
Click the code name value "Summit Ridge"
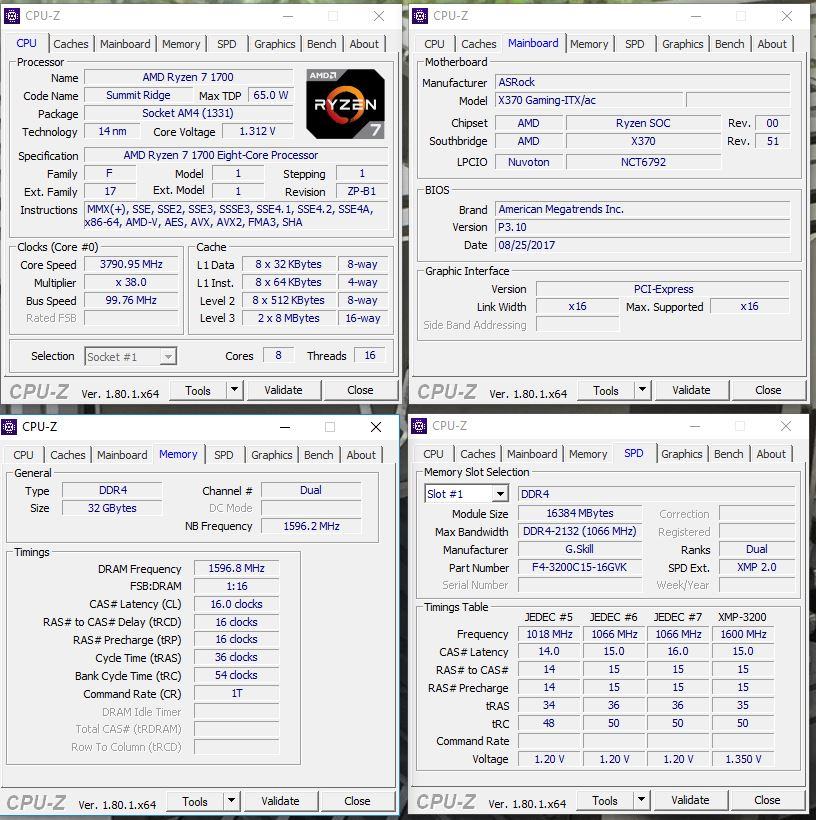138,95
